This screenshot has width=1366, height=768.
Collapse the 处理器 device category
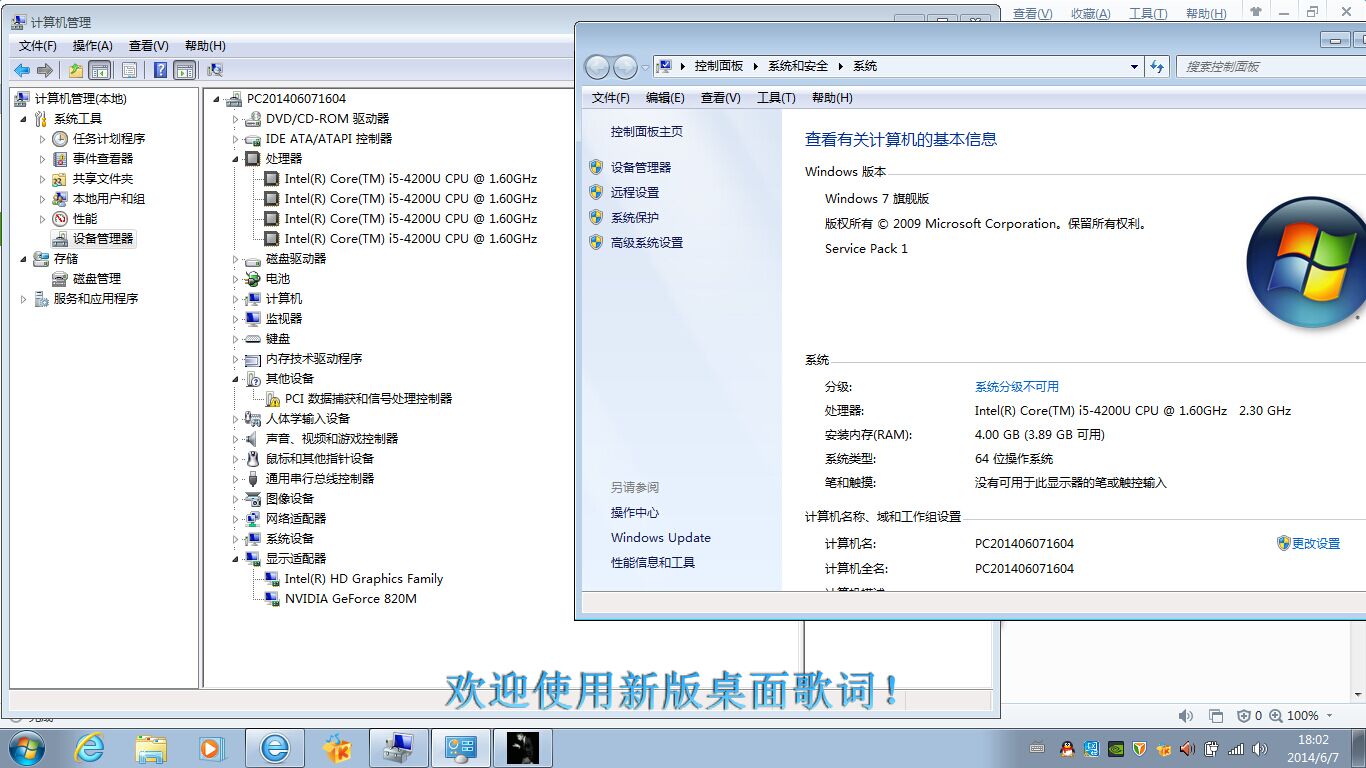236,159
